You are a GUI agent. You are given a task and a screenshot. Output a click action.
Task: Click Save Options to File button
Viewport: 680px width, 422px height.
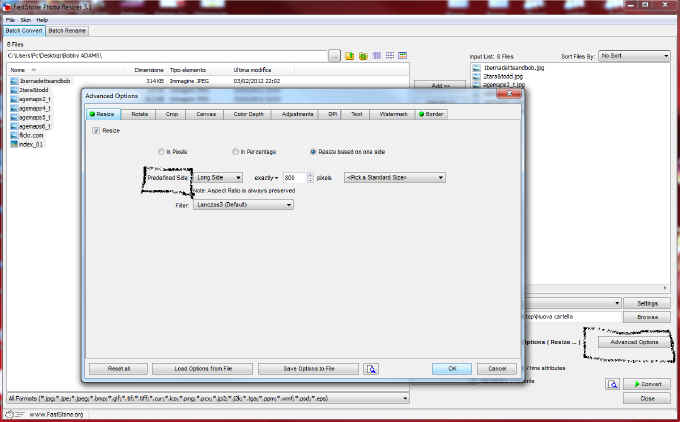tap(308, 369)
